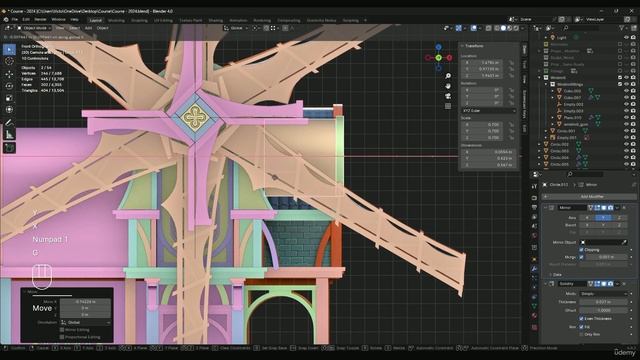Toggle Even Thickness checkbox
The image size is (640, 360).
581,318
